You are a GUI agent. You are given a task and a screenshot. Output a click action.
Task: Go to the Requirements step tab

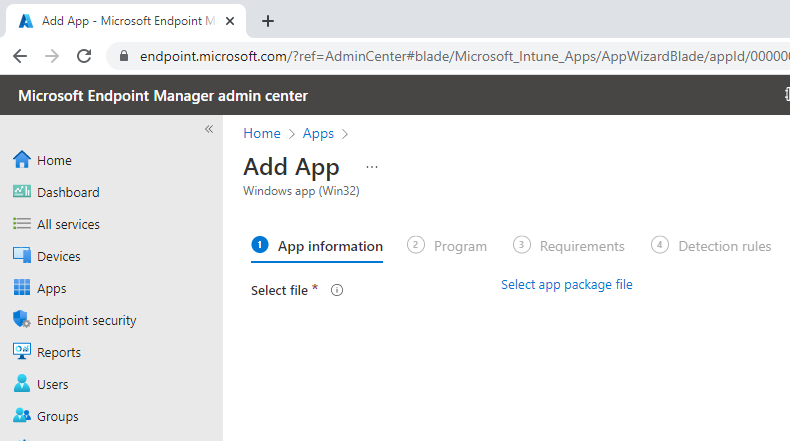pos(569,246)
